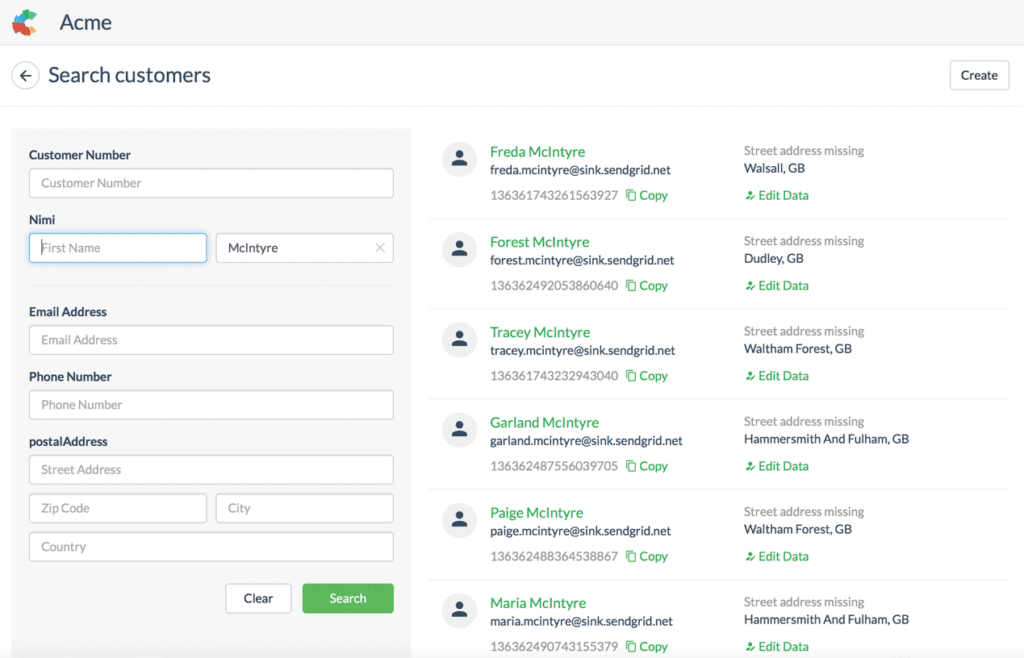The width and height of the screenshot is (1024, 658).
Task: Edit data for Forest McIntyre
Action: [x=776, y=285]
